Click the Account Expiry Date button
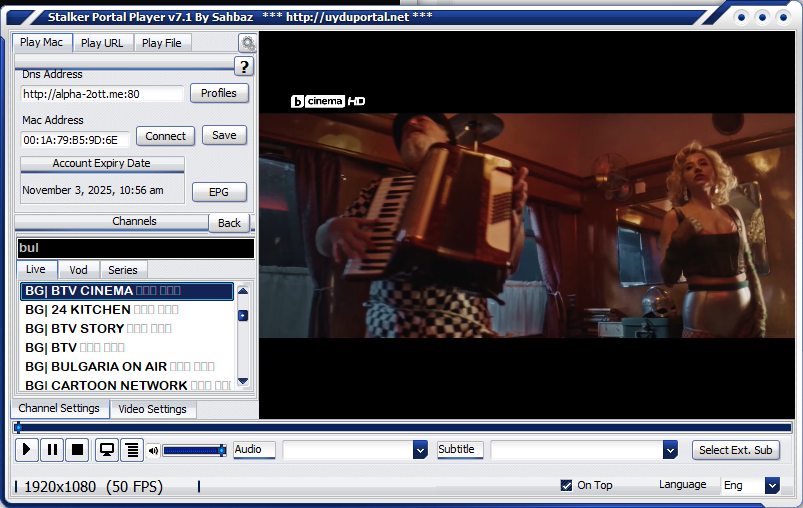 coord(102,163)
